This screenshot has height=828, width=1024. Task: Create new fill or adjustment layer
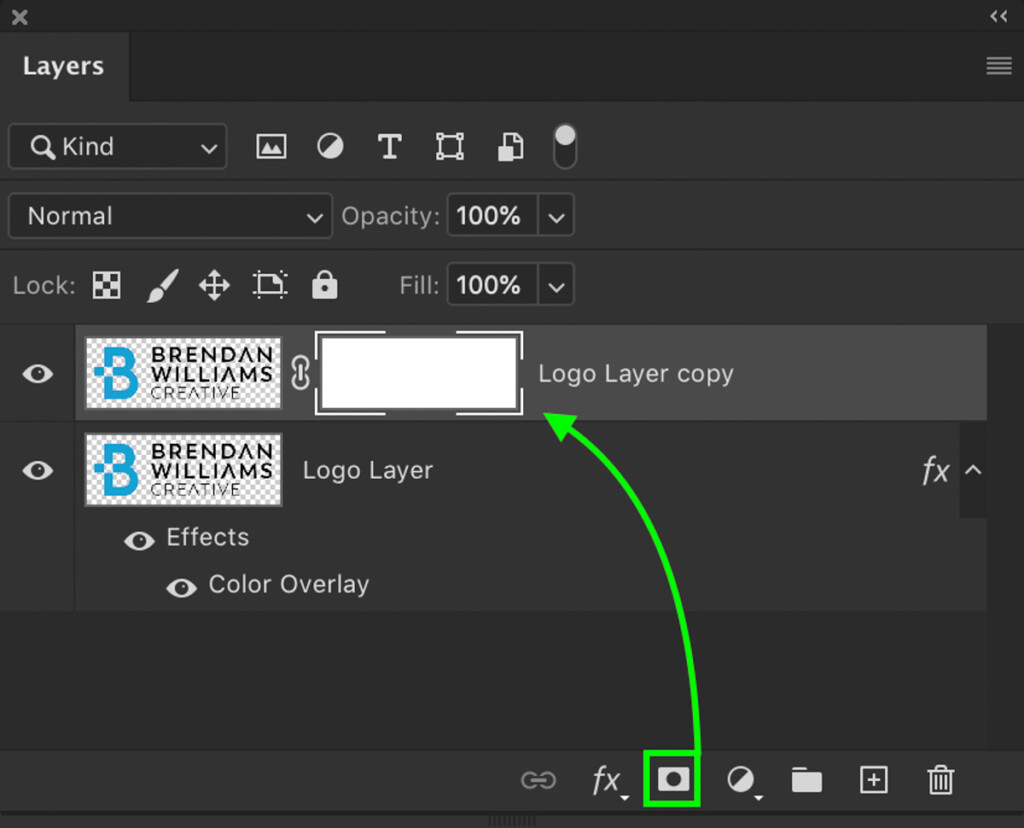pos(743,780)
